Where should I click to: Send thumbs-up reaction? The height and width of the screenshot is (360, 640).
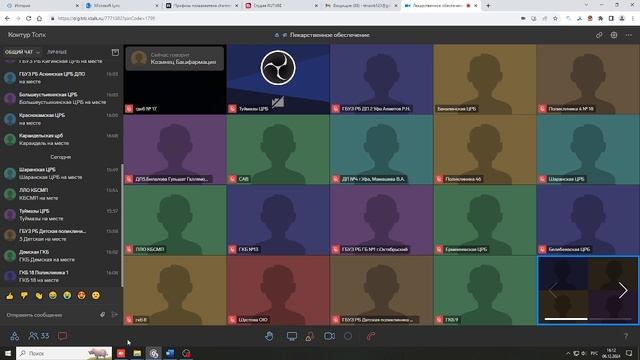tap(10, 296)
